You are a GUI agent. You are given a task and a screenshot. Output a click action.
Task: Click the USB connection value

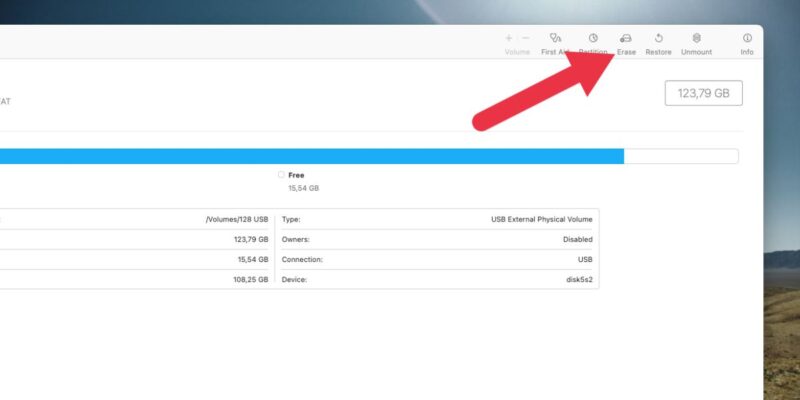(x=585, y=260)
